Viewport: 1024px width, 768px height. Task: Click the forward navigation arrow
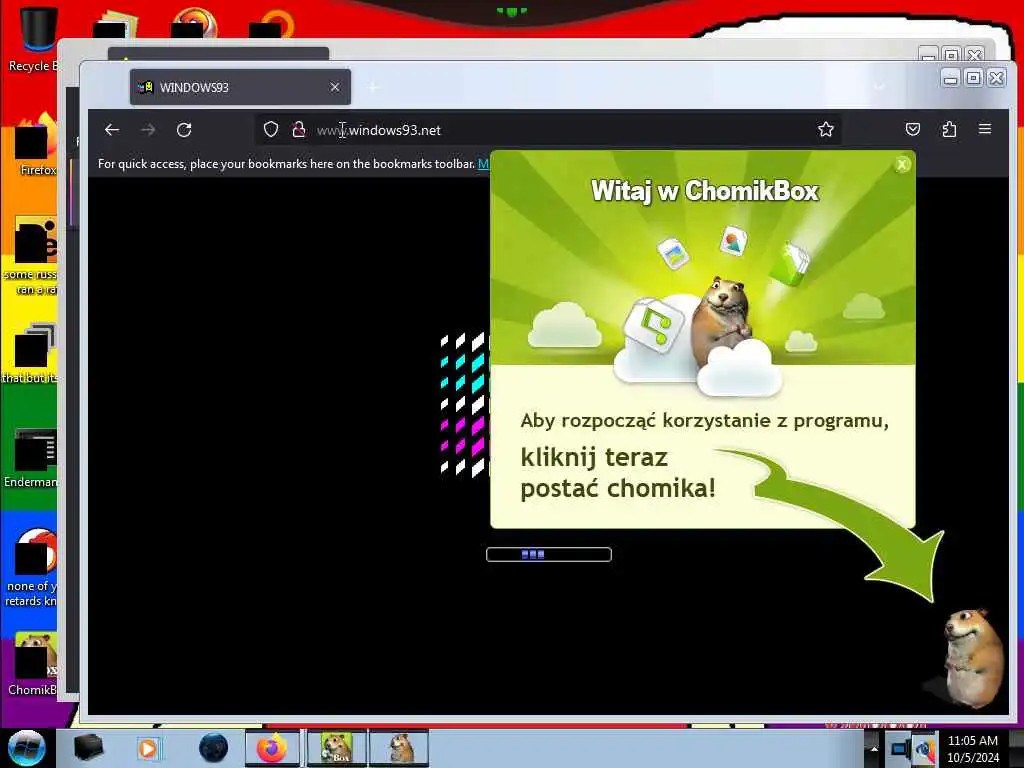148,130
